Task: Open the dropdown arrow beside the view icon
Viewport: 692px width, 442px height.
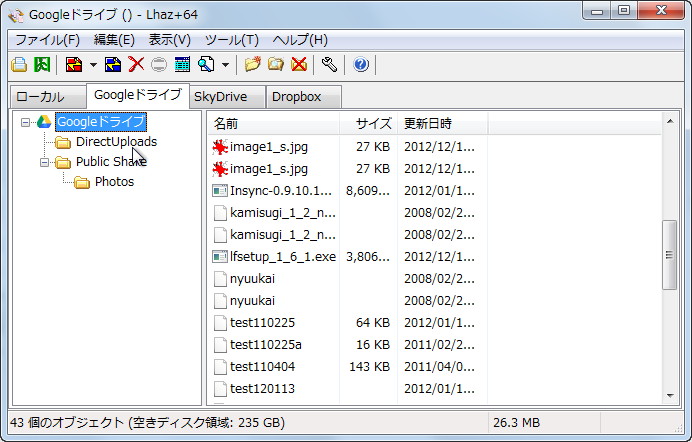Action: (225, 65)
